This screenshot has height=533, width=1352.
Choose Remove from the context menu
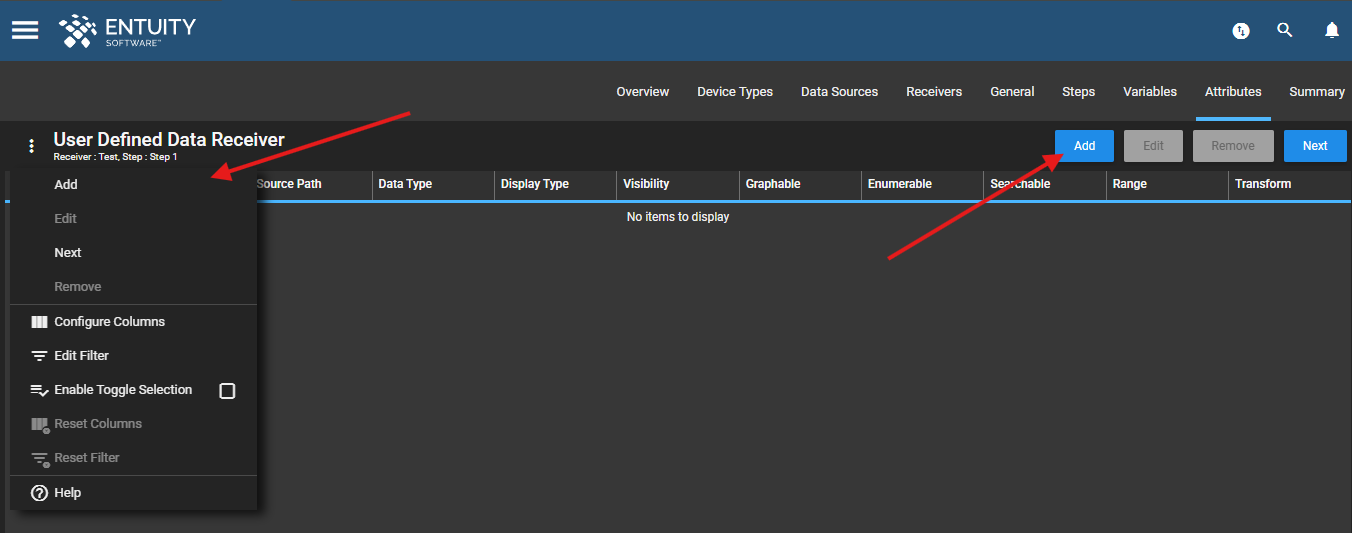133,287
